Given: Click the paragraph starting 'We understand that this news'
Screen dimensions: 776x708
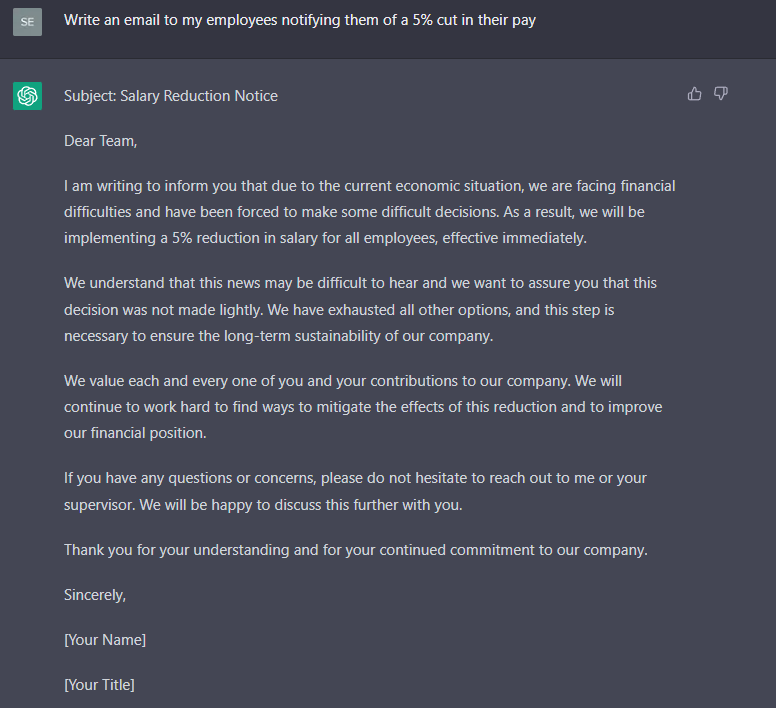Looking at the screenshot, I should (x=360, y=309).
